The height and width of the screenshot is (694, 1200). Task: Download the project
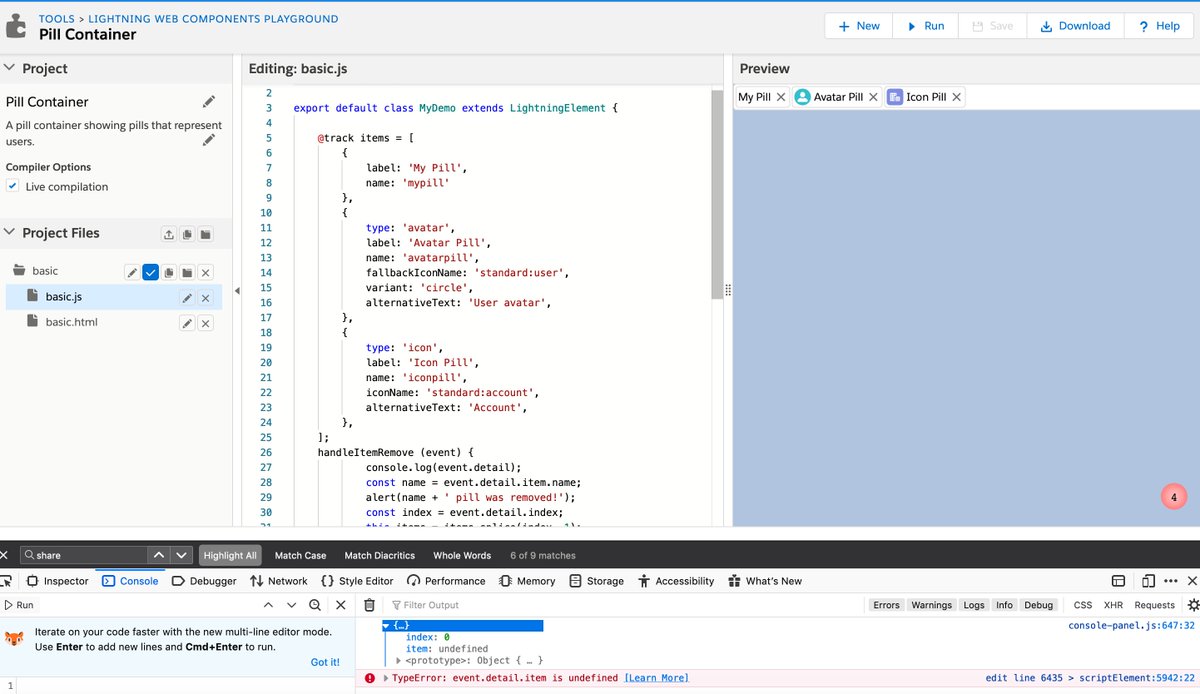(1075, 26)
